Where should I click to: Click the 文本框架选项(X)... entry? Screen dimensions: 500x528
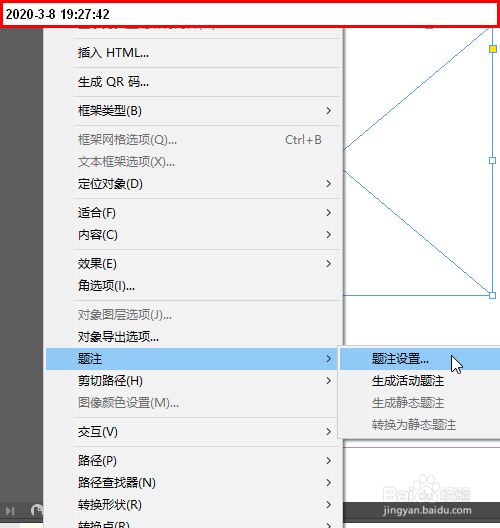pyautogui.click(x=193, y=162)
